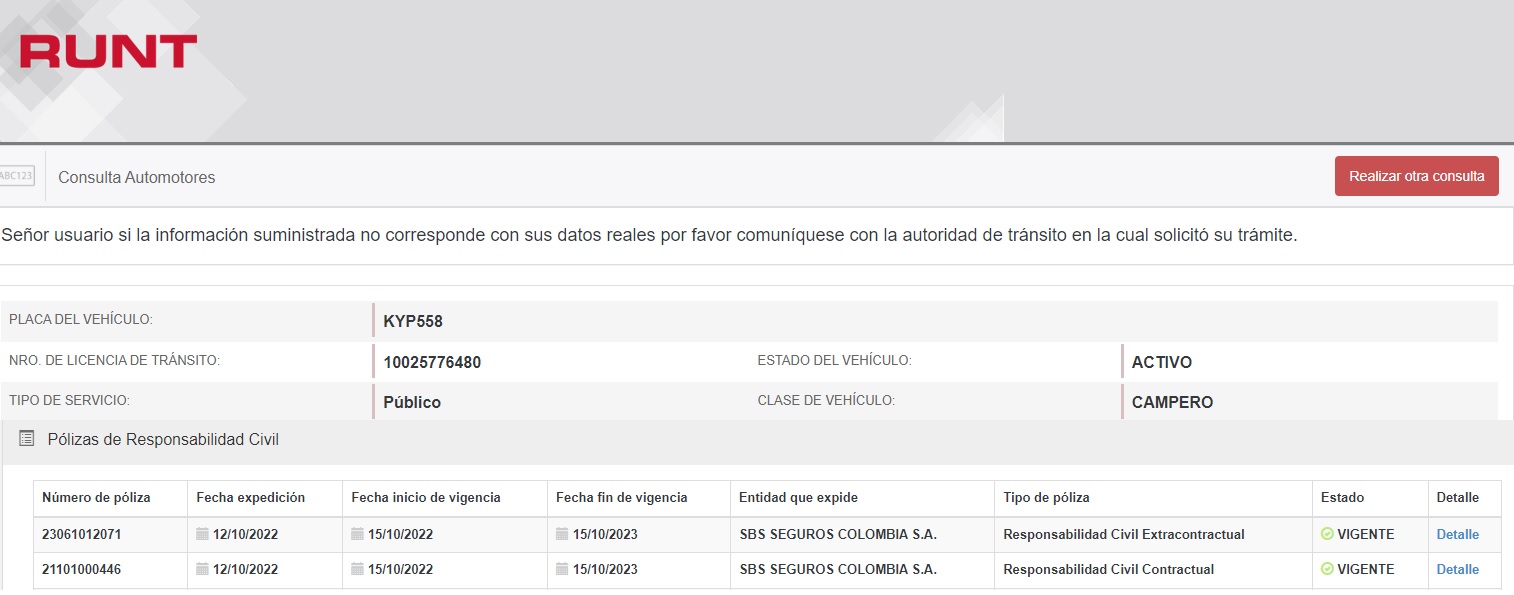Click calendar icon in first row Fecha expedición
This screenshot has height=595, width=1514.
point(203,534)
